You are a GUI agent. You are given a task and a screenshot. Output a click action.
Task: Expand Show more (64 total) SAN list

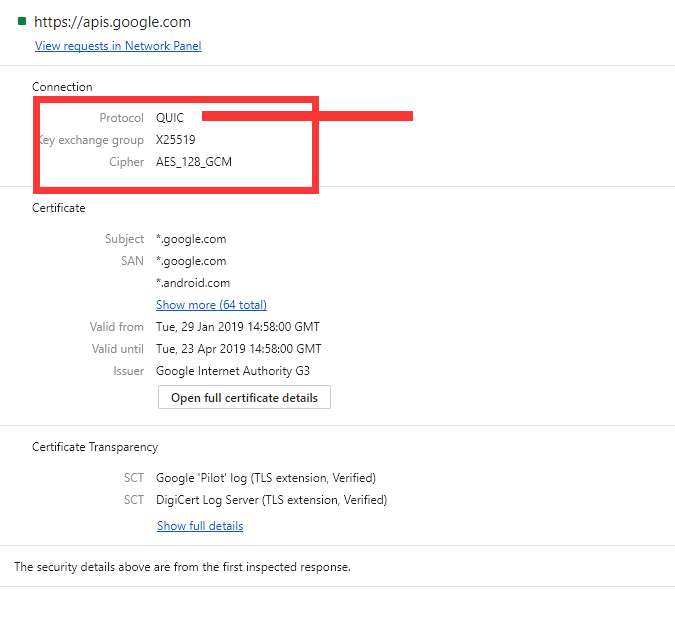click(x=211, y=305)
